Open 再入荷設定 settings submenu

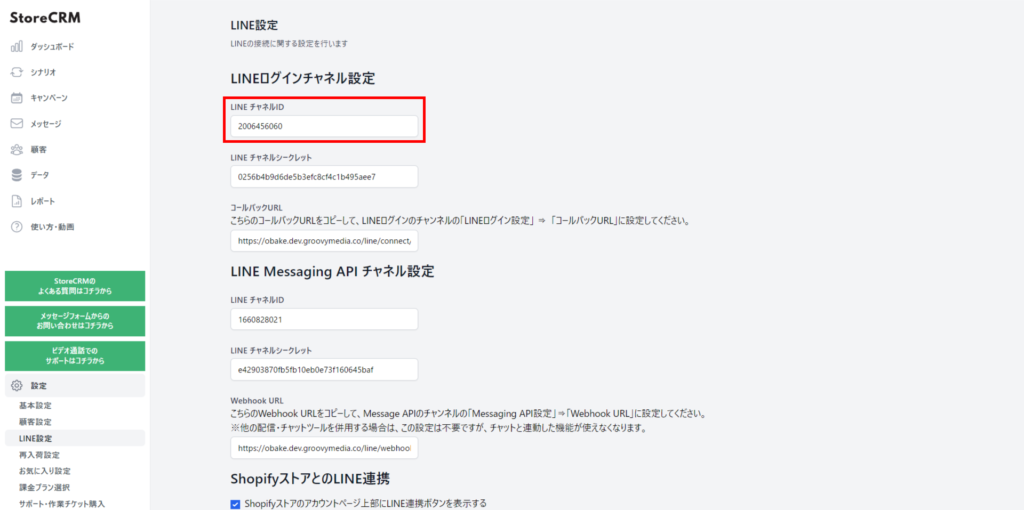[39, 454]
